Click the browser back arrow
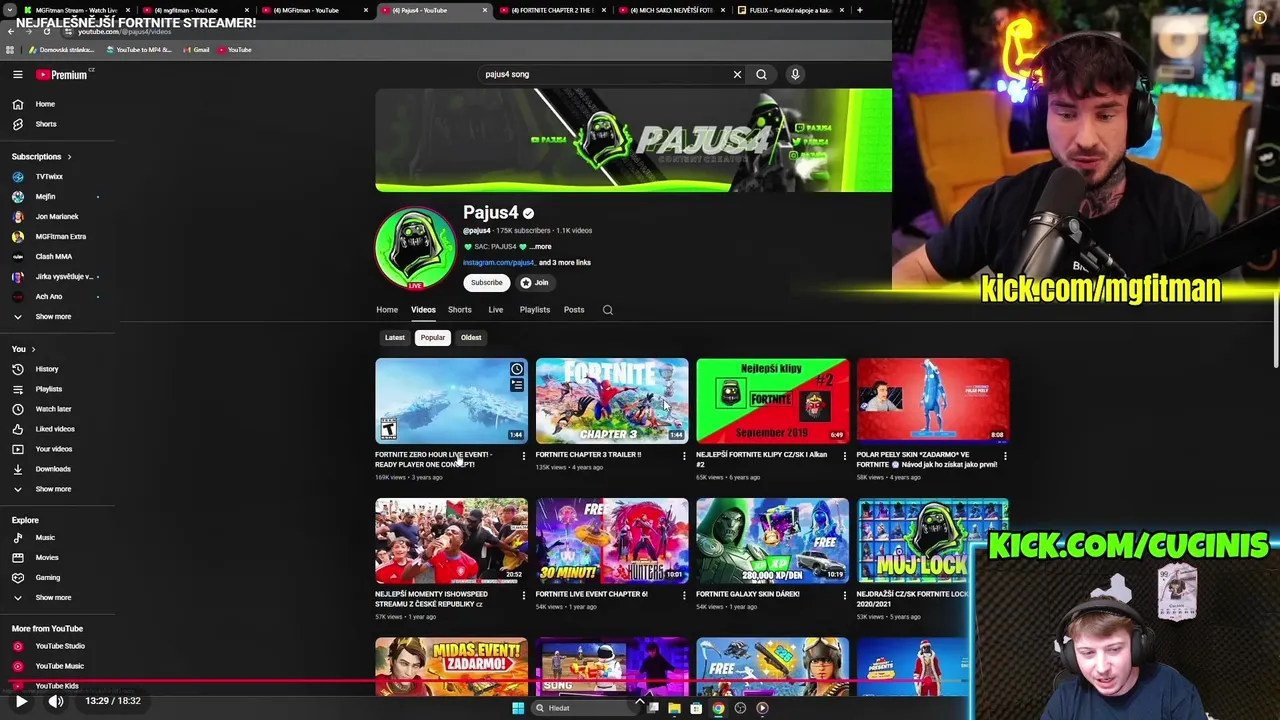The width and height of the screenshot is (1280, 720). 10,32
